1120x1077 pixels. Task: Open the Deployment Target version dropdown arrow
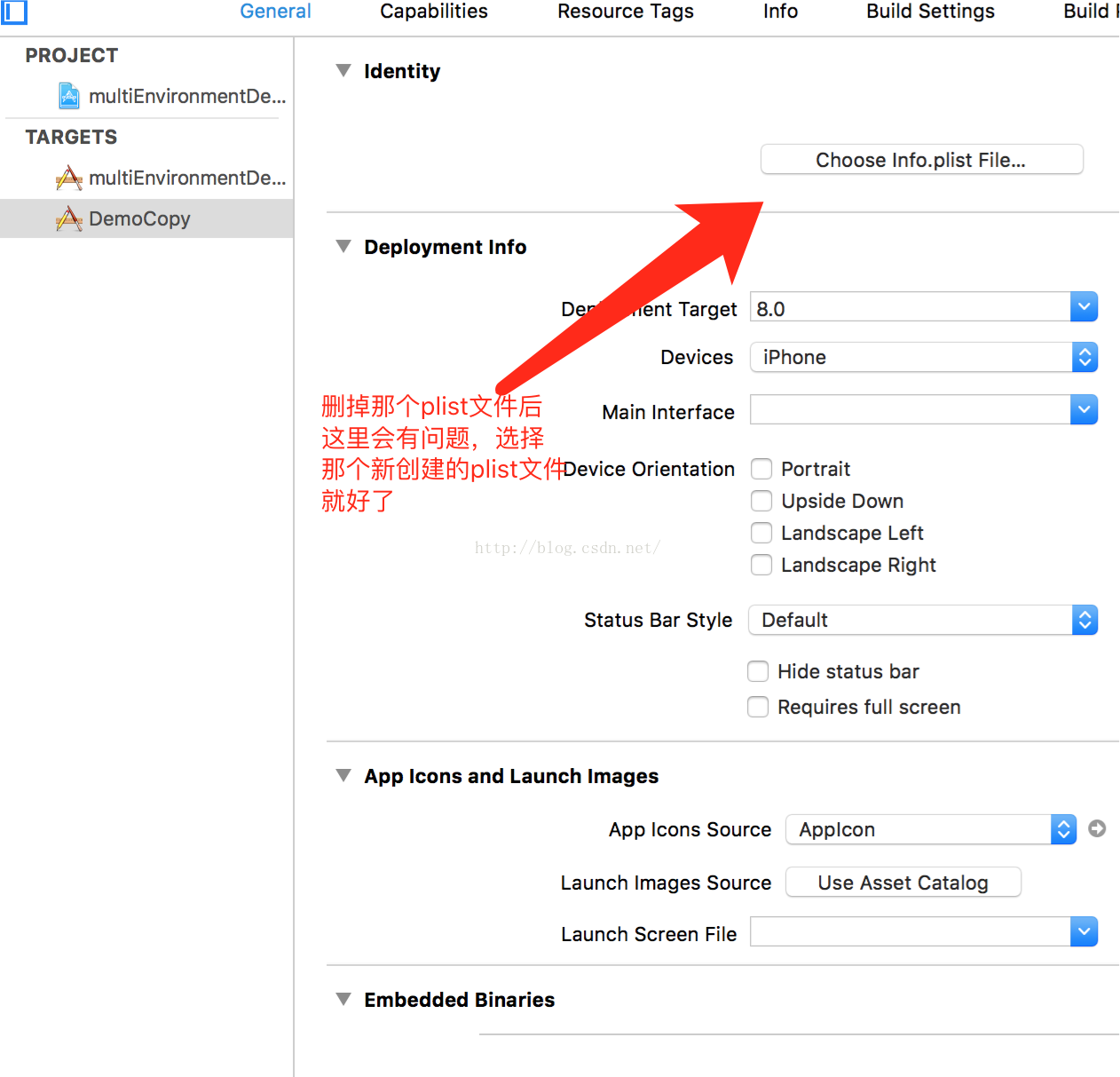pos(1084,307)
